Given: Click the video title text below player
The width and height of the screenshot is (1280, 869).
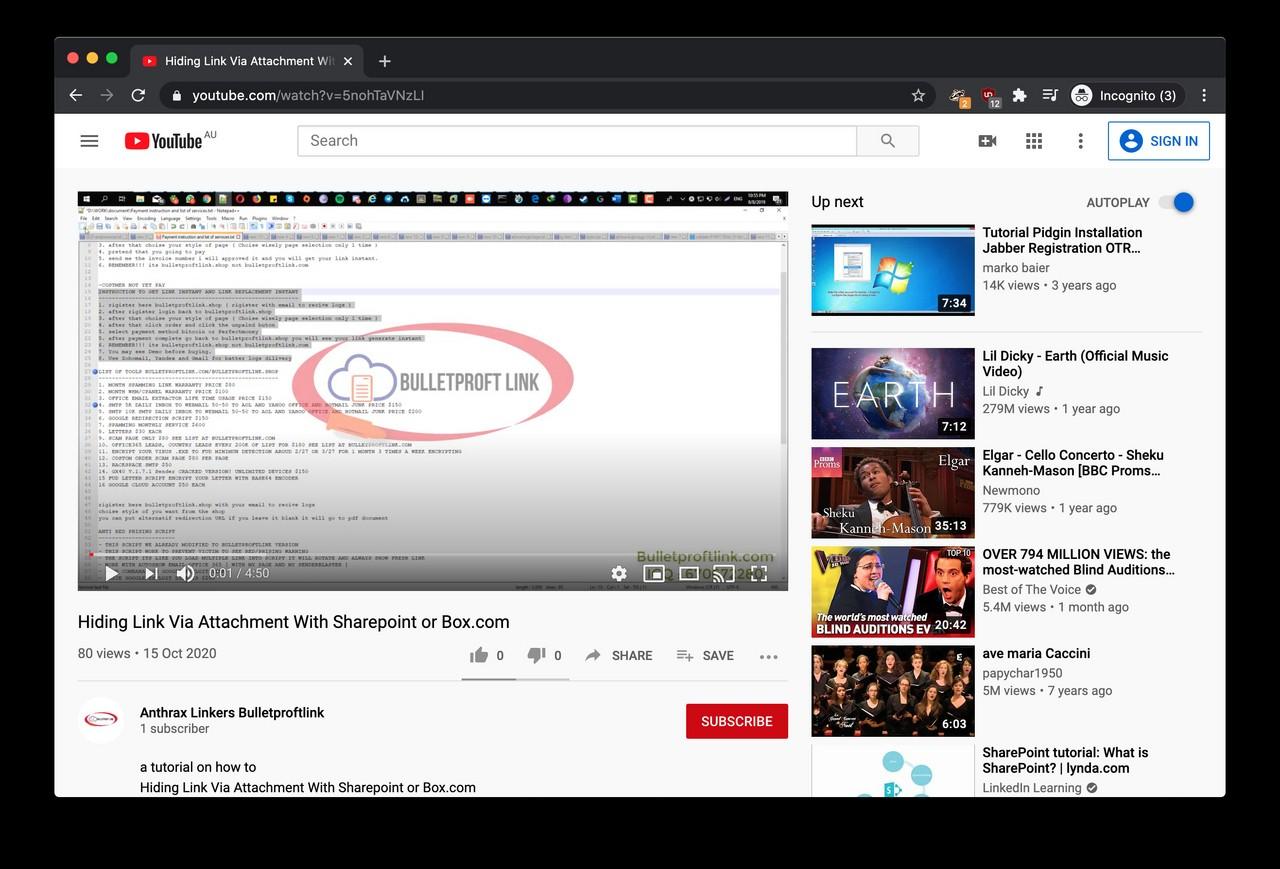Looking at the screenshot, I should [x=294, y=622].
